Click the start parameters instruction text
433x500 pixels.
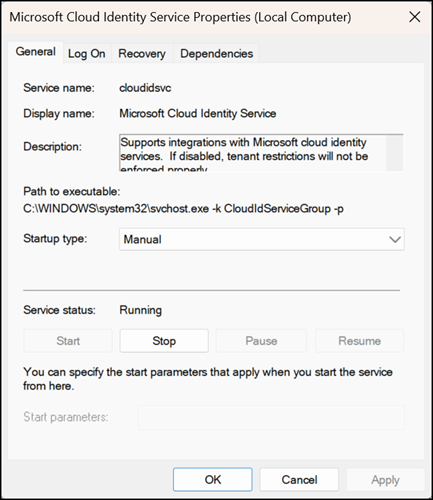tap(208, 379)
